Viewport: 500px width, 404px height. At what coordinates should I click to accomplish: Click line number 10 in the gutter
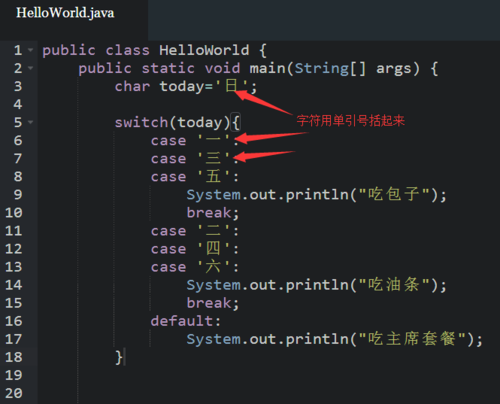pyautogui.click(x=14, y=213)
